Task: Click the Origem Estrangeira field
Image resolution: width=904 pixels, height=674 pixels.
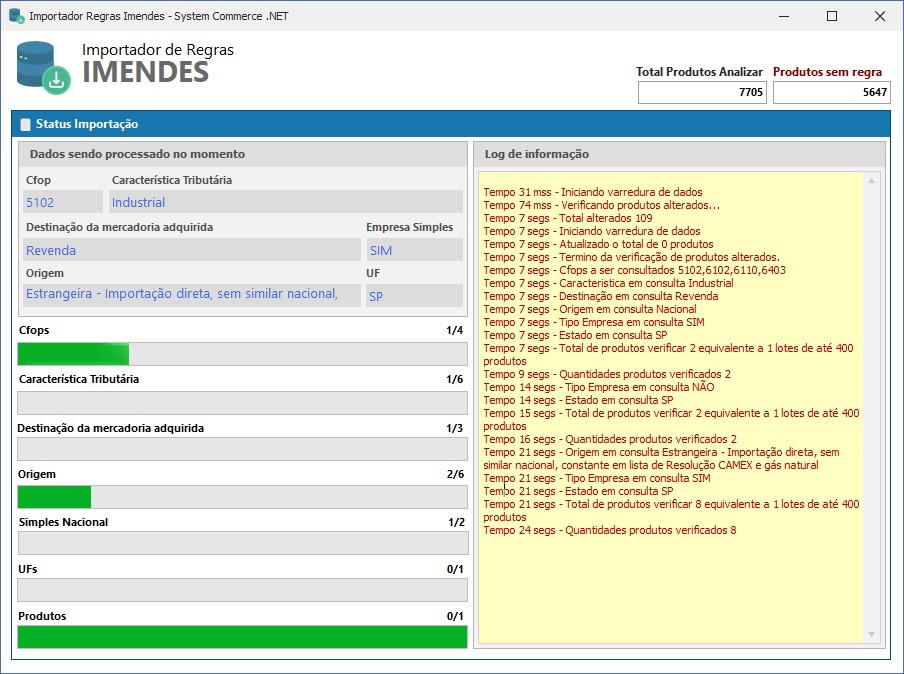Action: click(x=190, y=294)
